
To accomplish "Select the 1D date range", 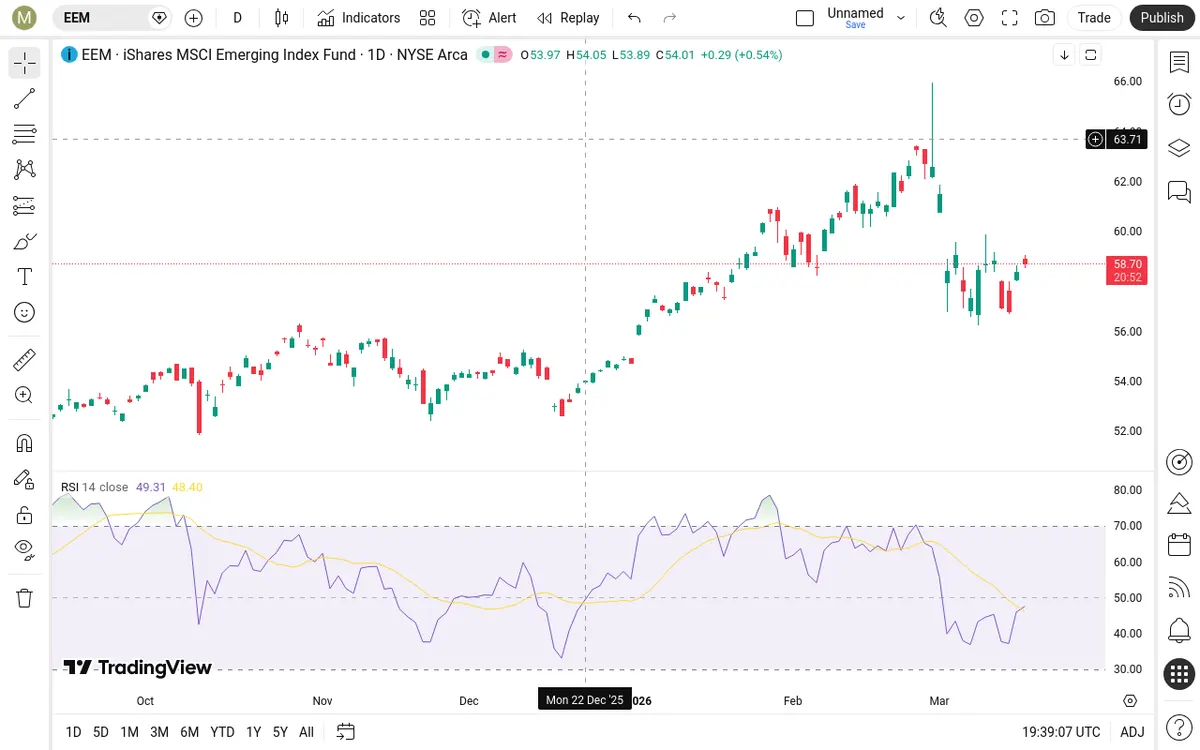I will 73,732.
